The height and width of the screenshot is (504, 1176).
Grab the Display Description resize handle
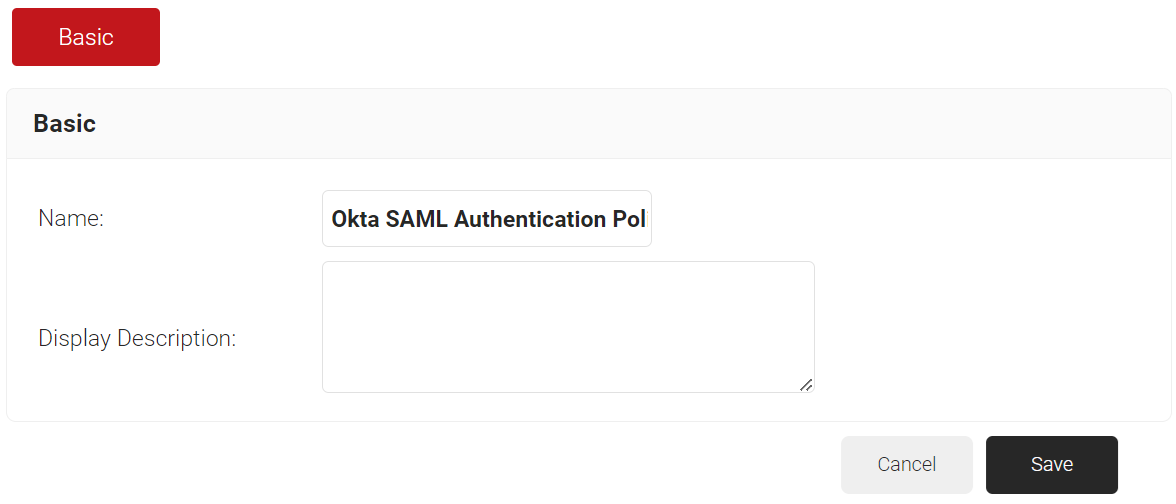tap(806, 384)
